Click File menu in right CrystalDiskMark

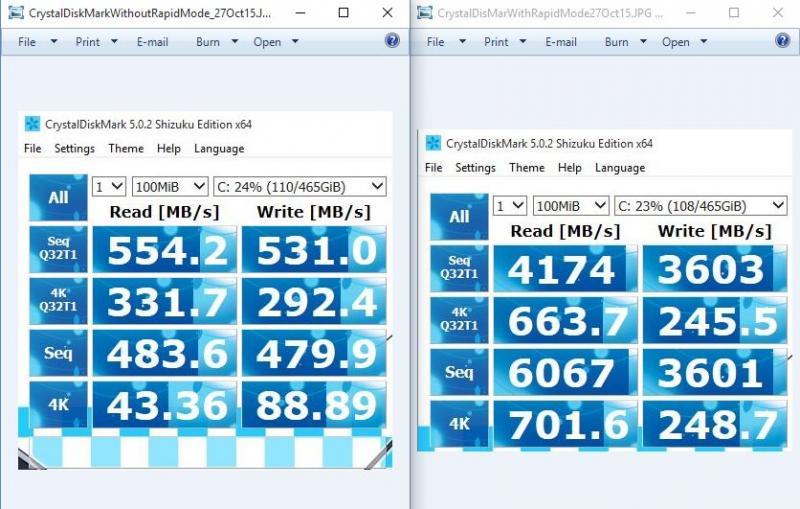click(x=434, y=168)
